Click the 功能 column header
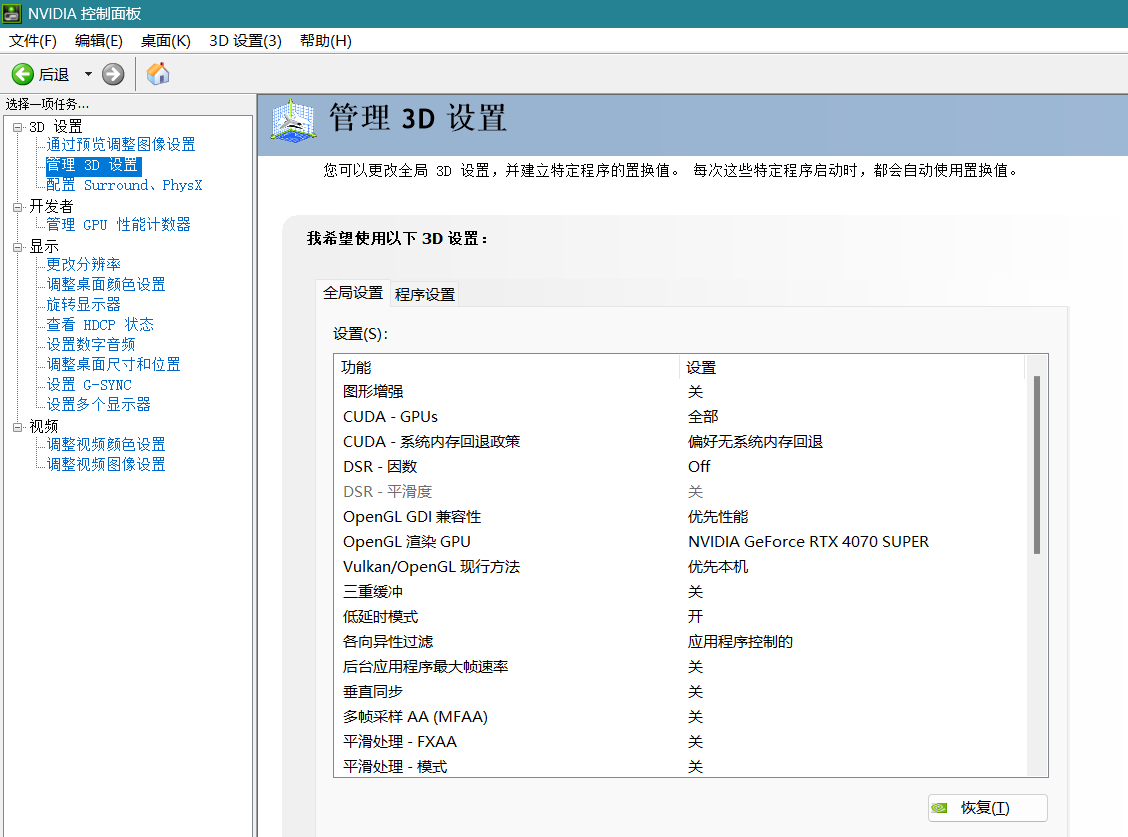The width and height of the screenshot is (1128, 837). (x=507, y=368)
